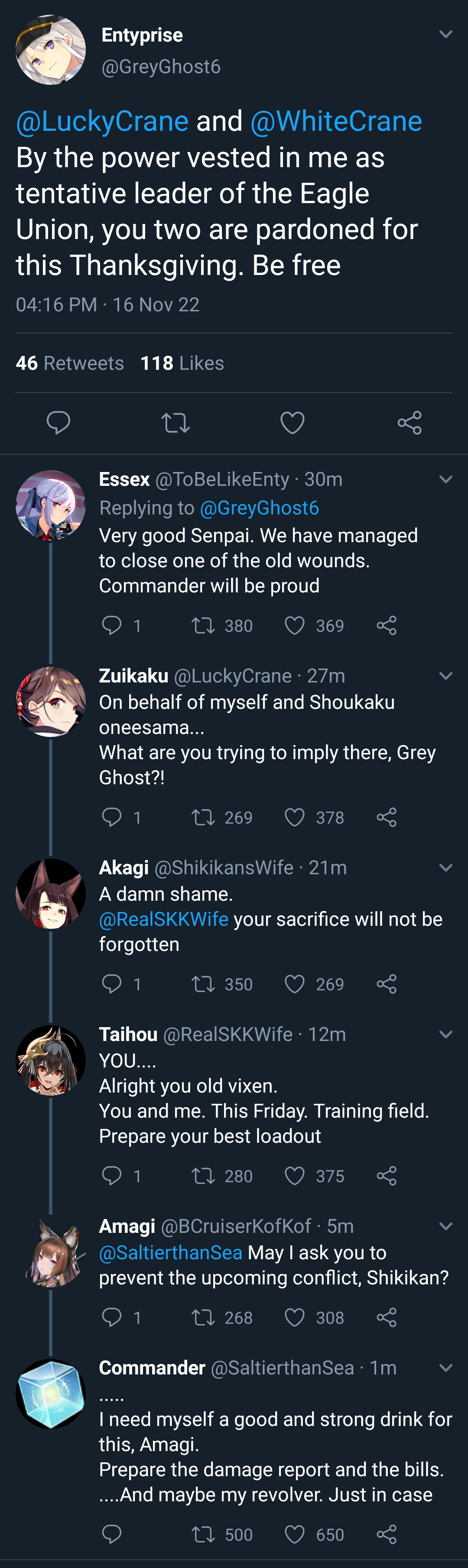468x1568 pixels.
Task: Open options chevron on Entyprise's tweet
Action: (x=446, y=35)
